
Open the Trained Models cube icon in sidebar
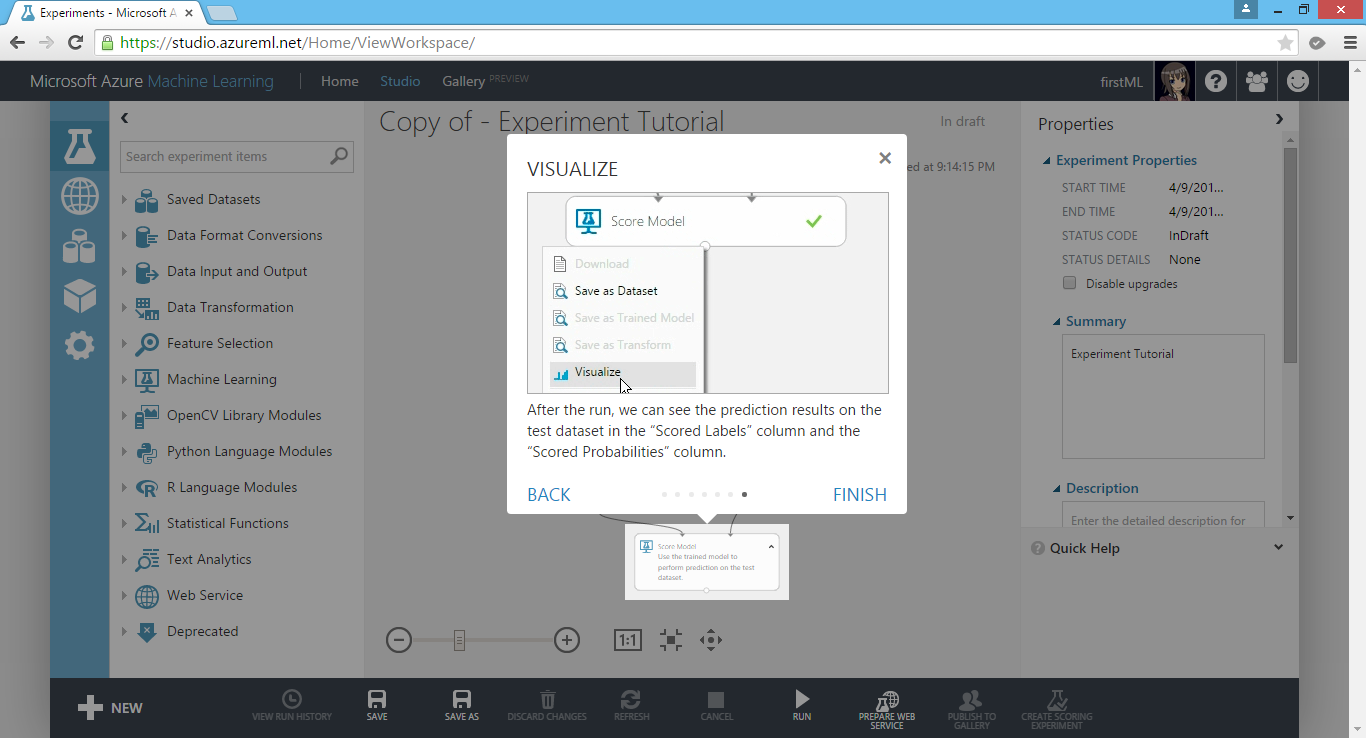(80, 296)
